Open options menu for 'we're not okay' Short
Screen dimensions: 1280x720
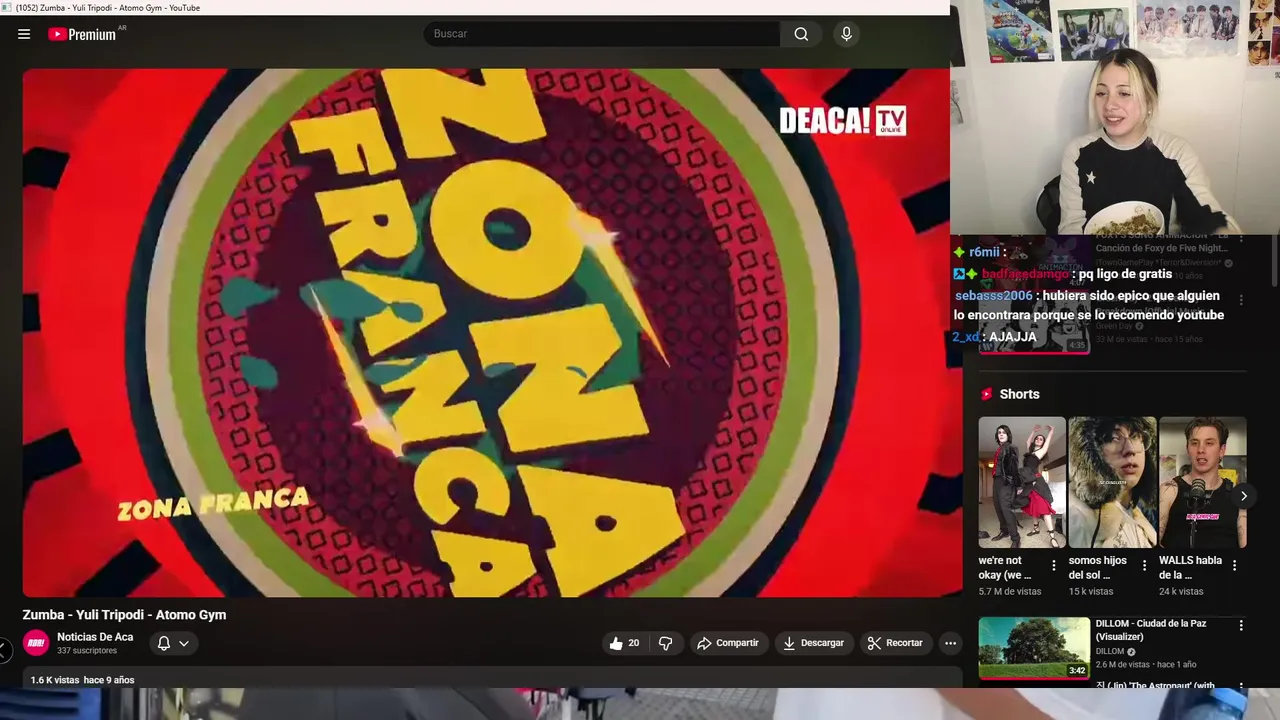click(1053, 566)
